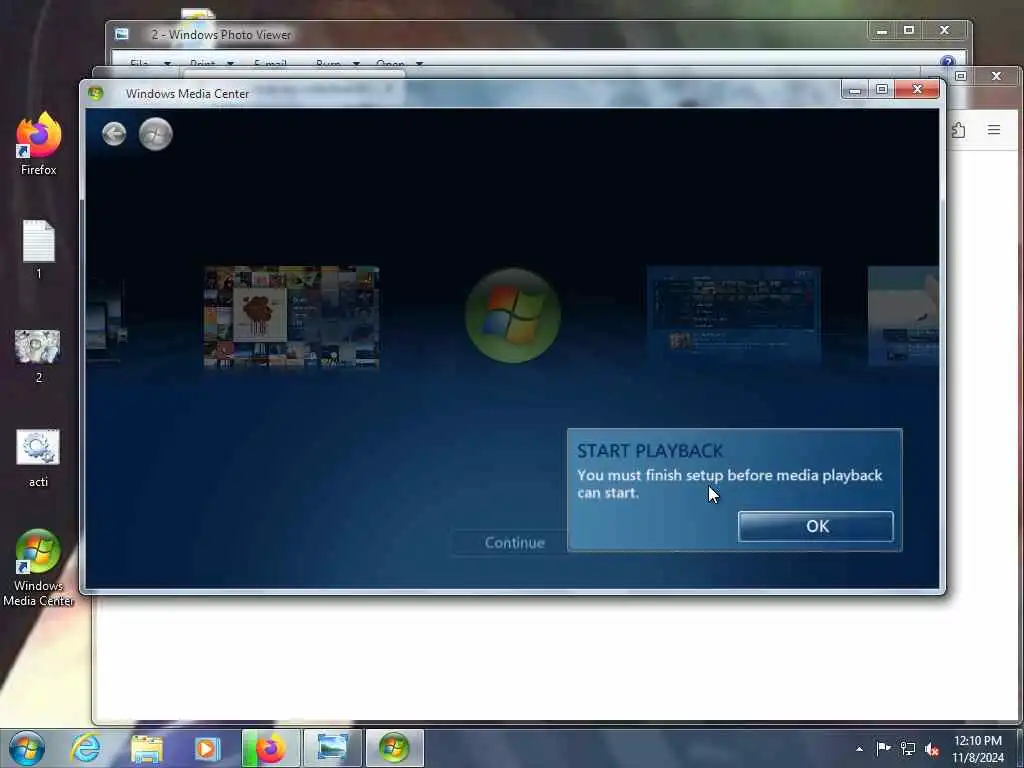Close the Windows Media Center window

(x=918, y=89)
